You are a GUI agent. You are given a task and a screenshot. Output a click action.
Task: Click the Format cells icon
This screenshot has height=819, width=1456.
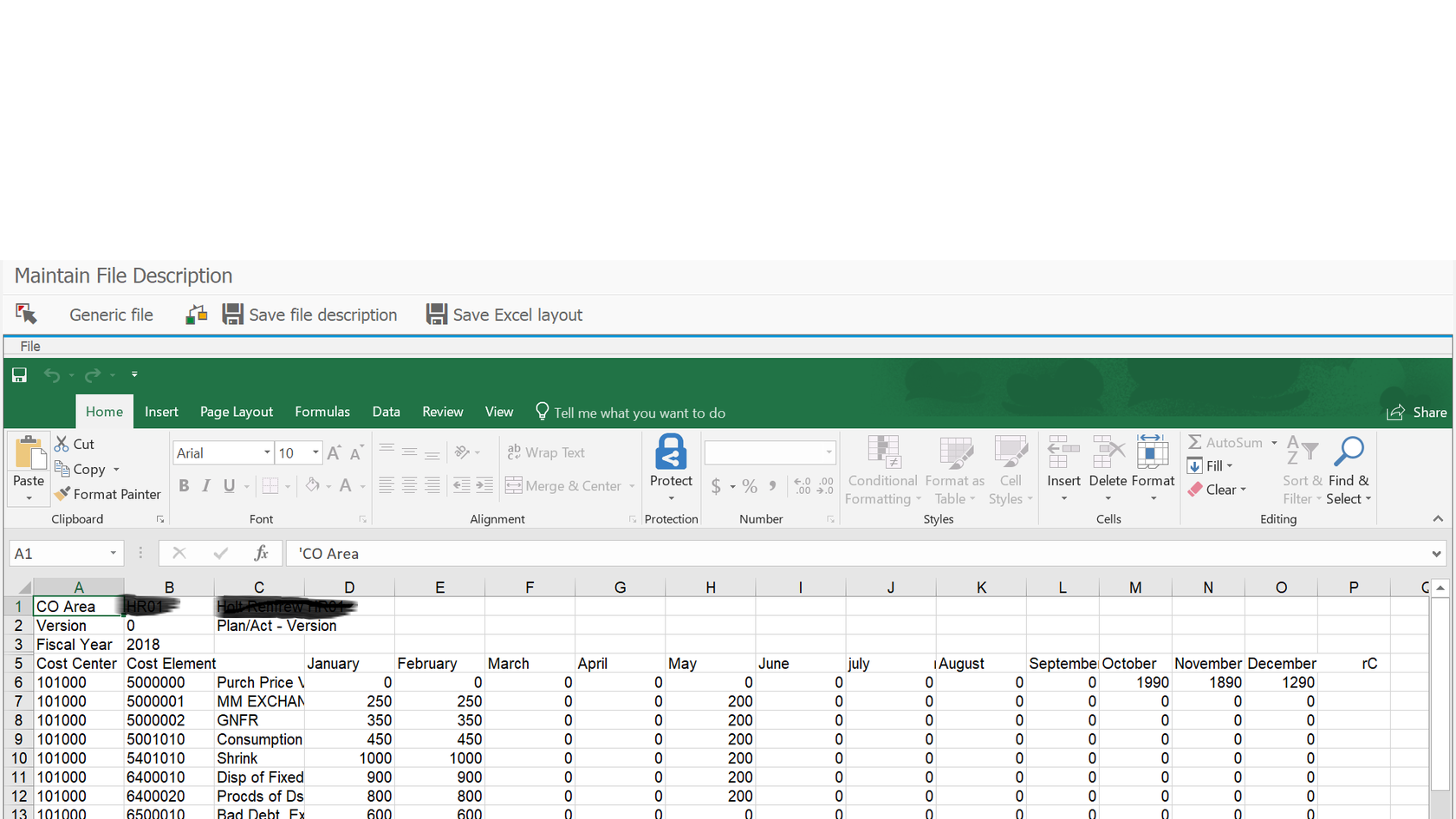point(1153,452)
